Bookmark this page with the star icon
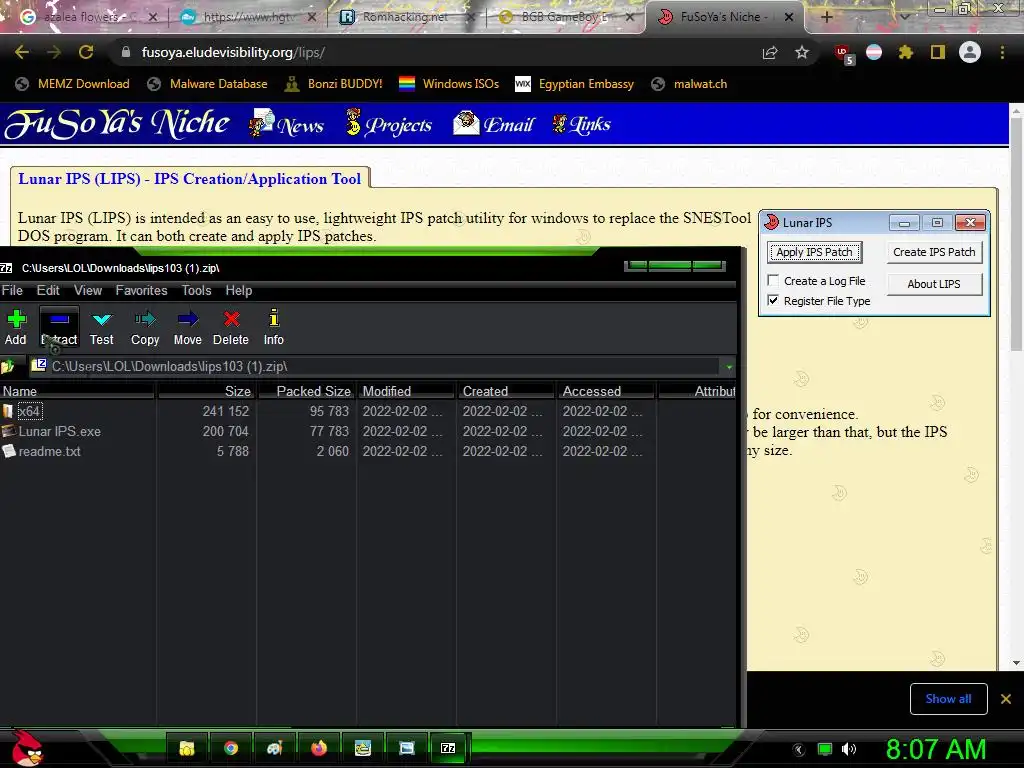This screenshot has width=1024, height=768. tap(802, 52)
